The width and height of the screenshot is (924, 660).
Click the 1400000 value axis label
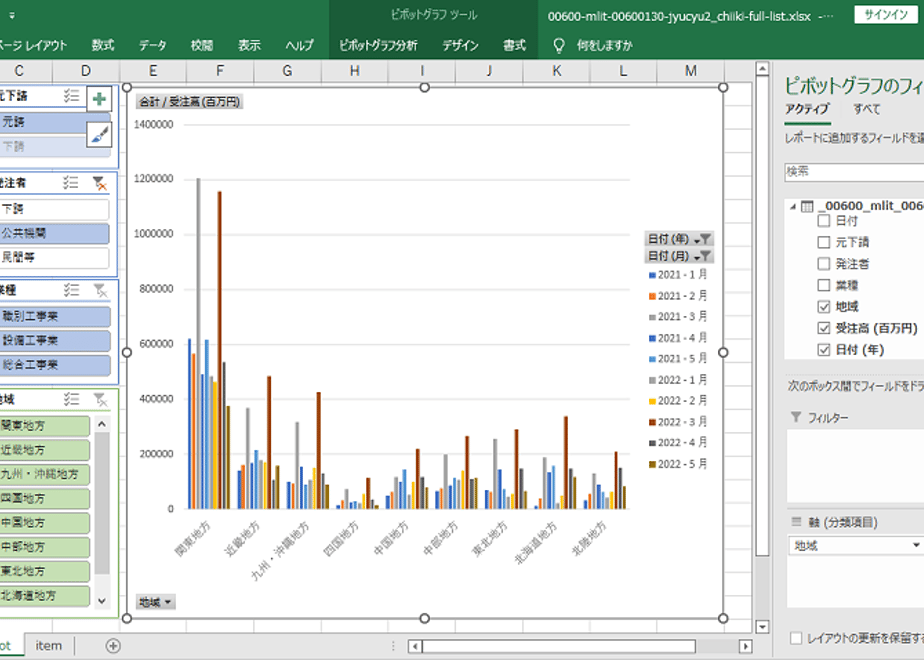(154, 124)
